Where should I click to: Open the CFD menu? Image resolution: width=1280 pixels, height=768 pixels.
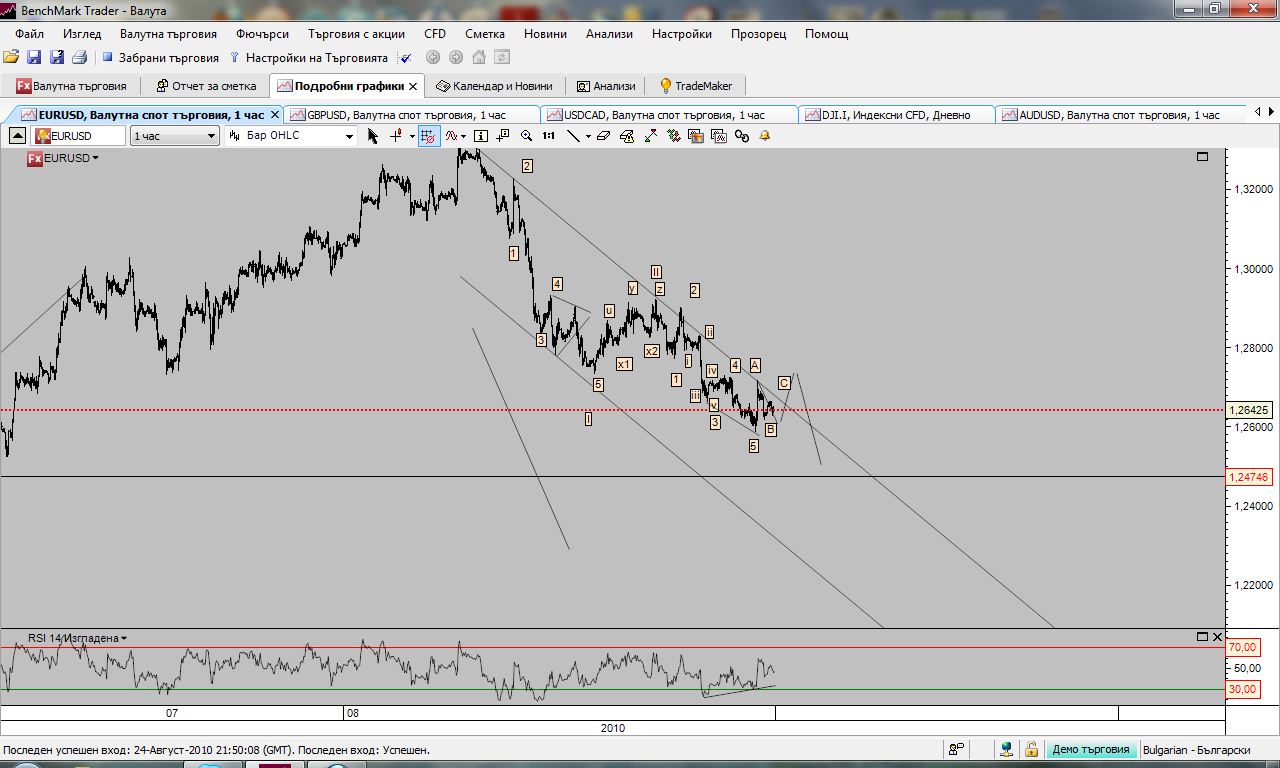pyautogui.click(x=435, y=34)
